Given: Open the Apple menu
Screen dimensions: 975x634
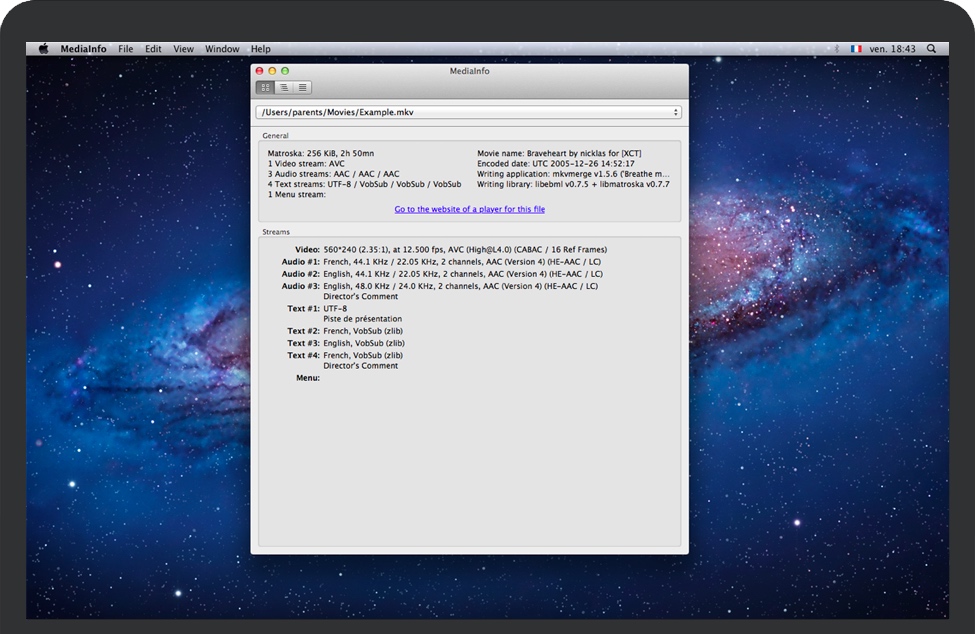Looking at the screenshot, I should pyautogui.click(x=43, y=49).
